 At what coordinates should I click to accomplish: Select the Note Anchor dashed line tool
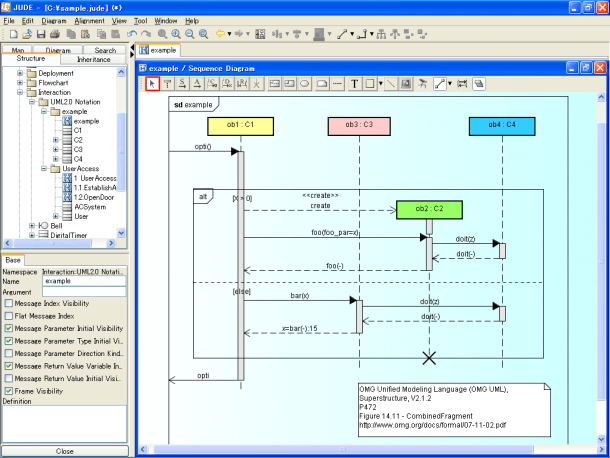pos(337,84)
